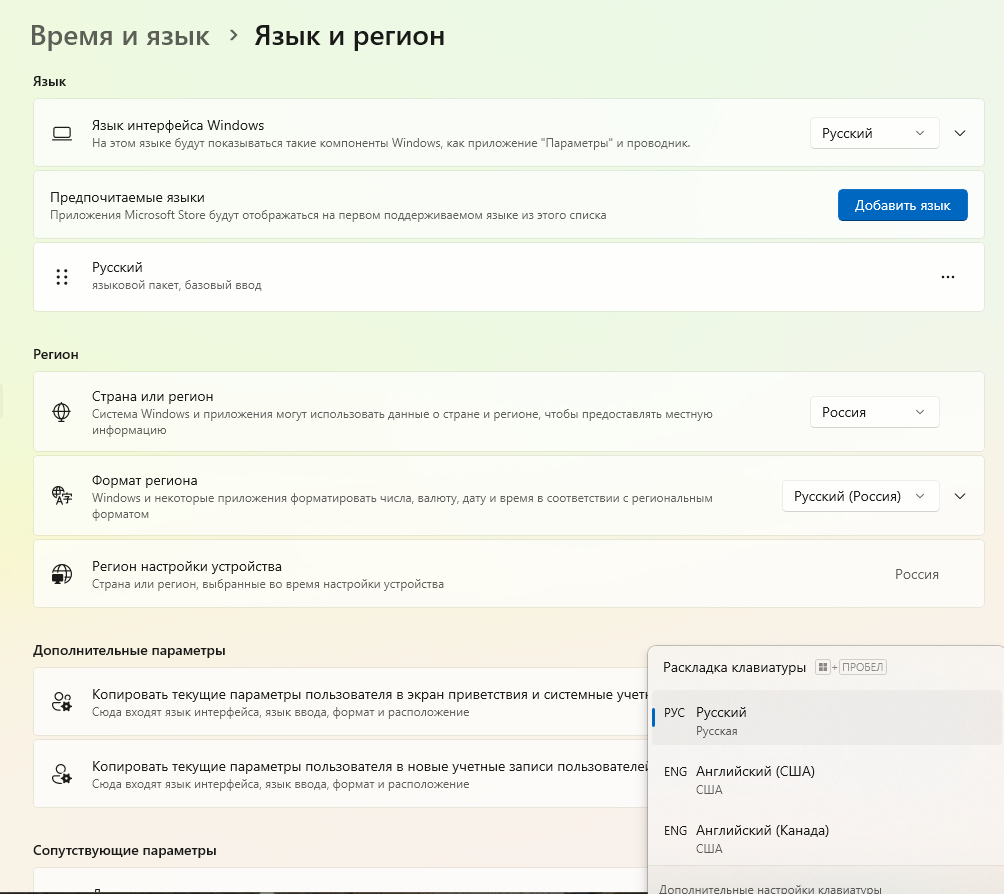Click the drag handle icon of Русский language

[x=62, y=277]
